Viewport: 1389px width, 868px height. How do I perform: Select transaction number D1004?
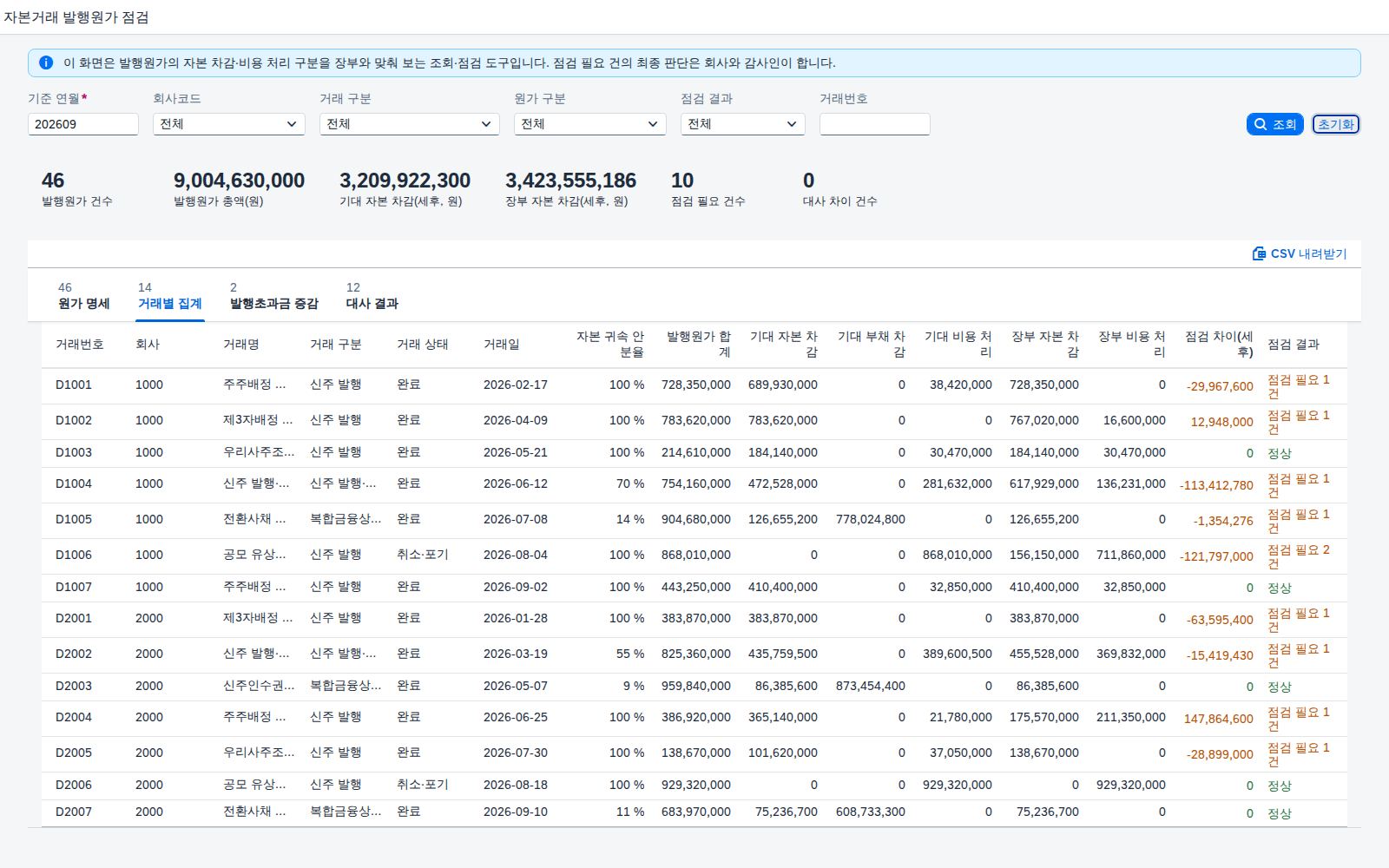[74, 483]
